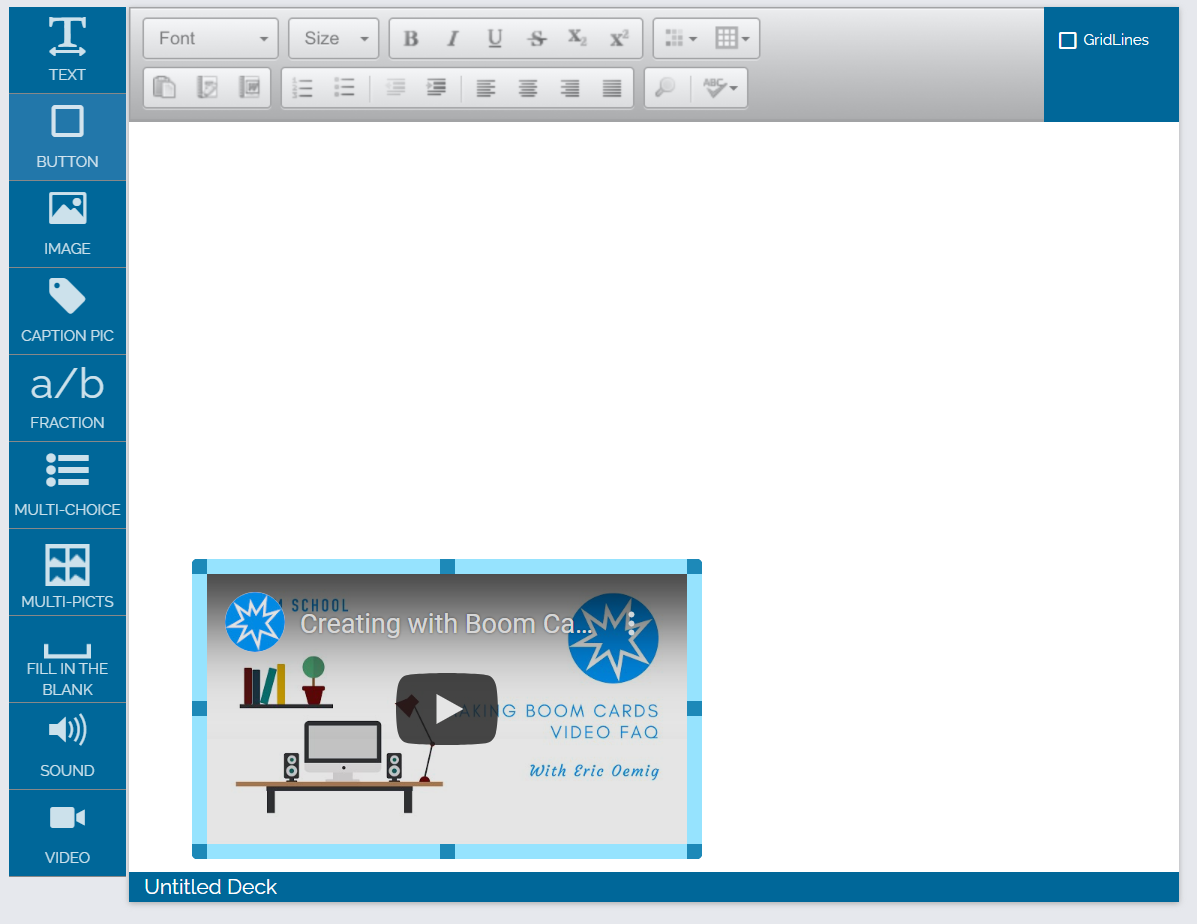1197x924 pixels.
Task: Add an IMAGE element
Action: pos(67,225)
